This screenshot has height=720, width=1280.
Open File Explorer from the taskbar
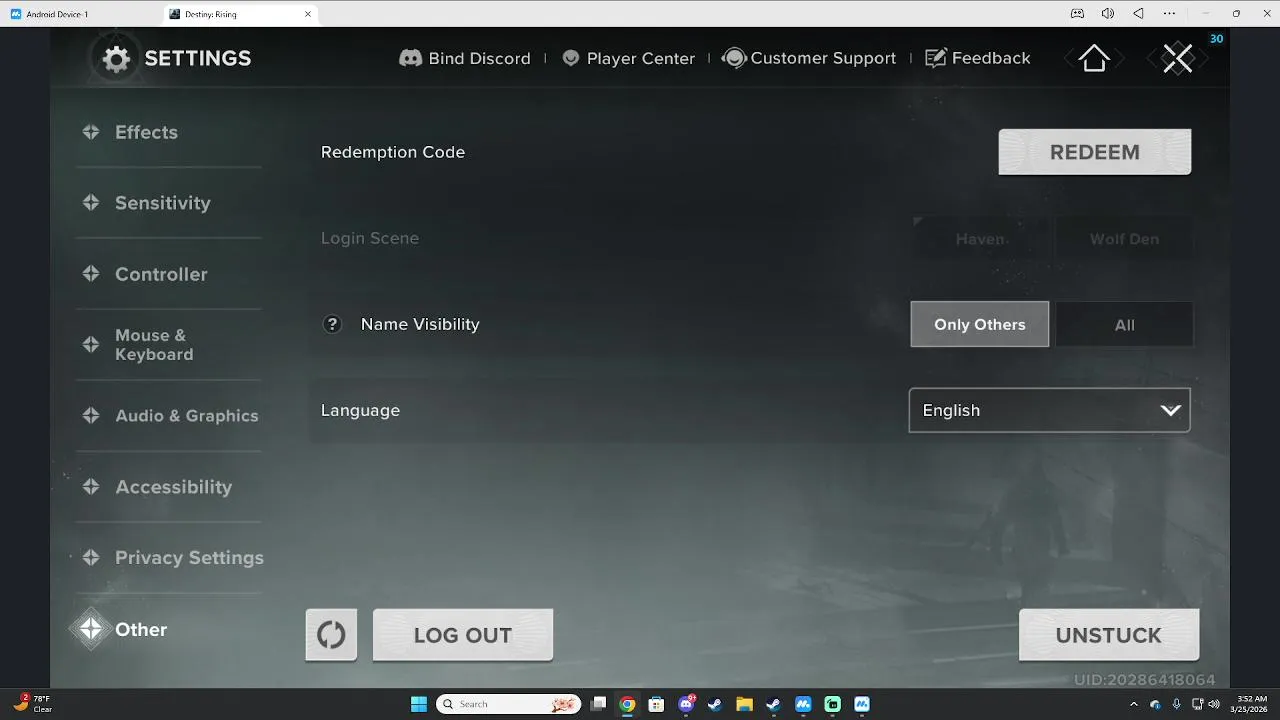(744, 704)
